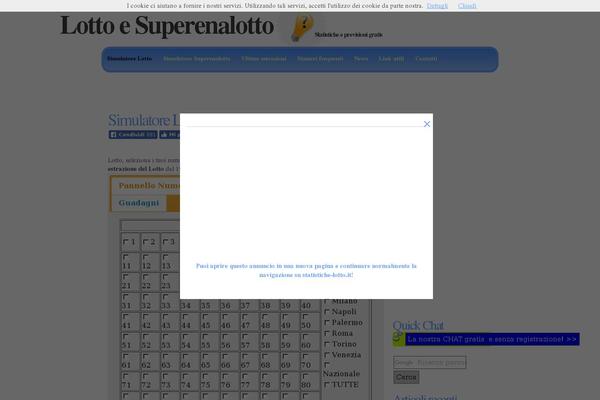Viewport: 600px width, 400px height.
Task: Tick the checkbox for number 11
Action: point(126,257)
